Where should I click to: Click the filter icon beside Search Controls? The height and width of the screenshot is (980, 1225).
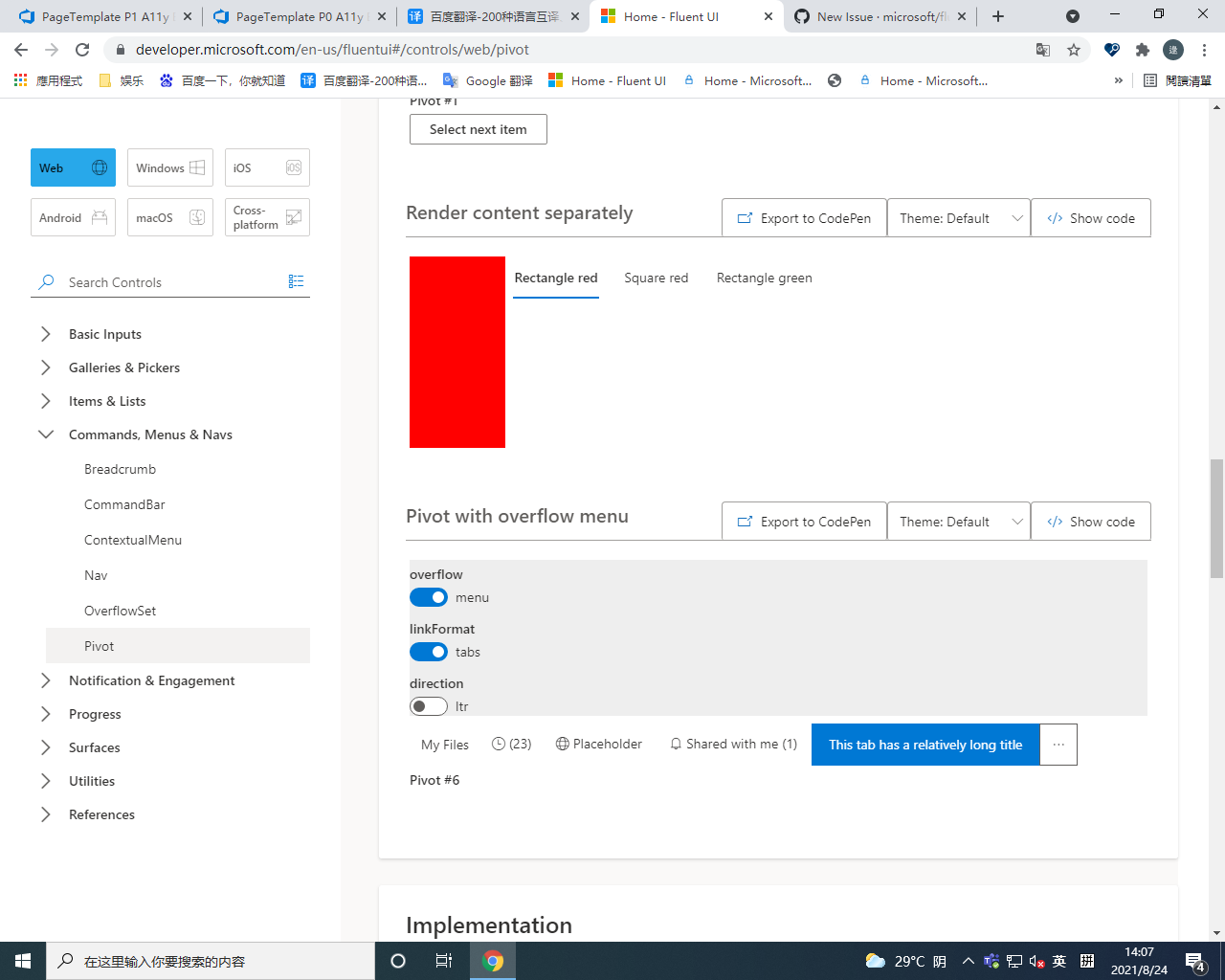296,280
